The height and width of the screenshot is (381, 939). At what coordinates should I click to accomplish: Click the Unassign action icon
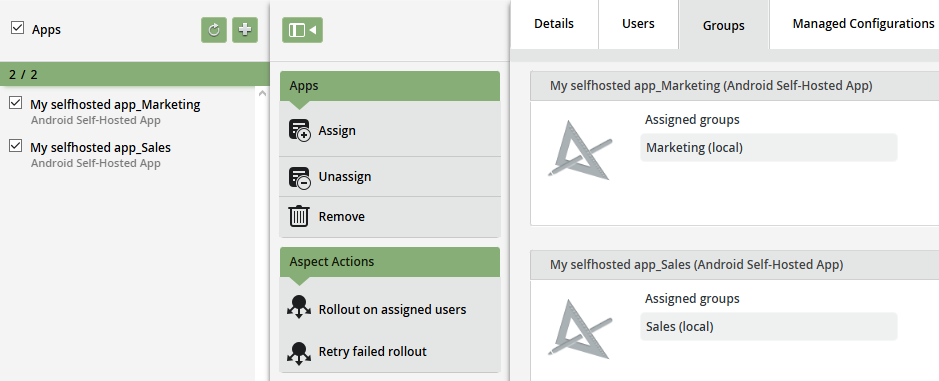point(299,177)
